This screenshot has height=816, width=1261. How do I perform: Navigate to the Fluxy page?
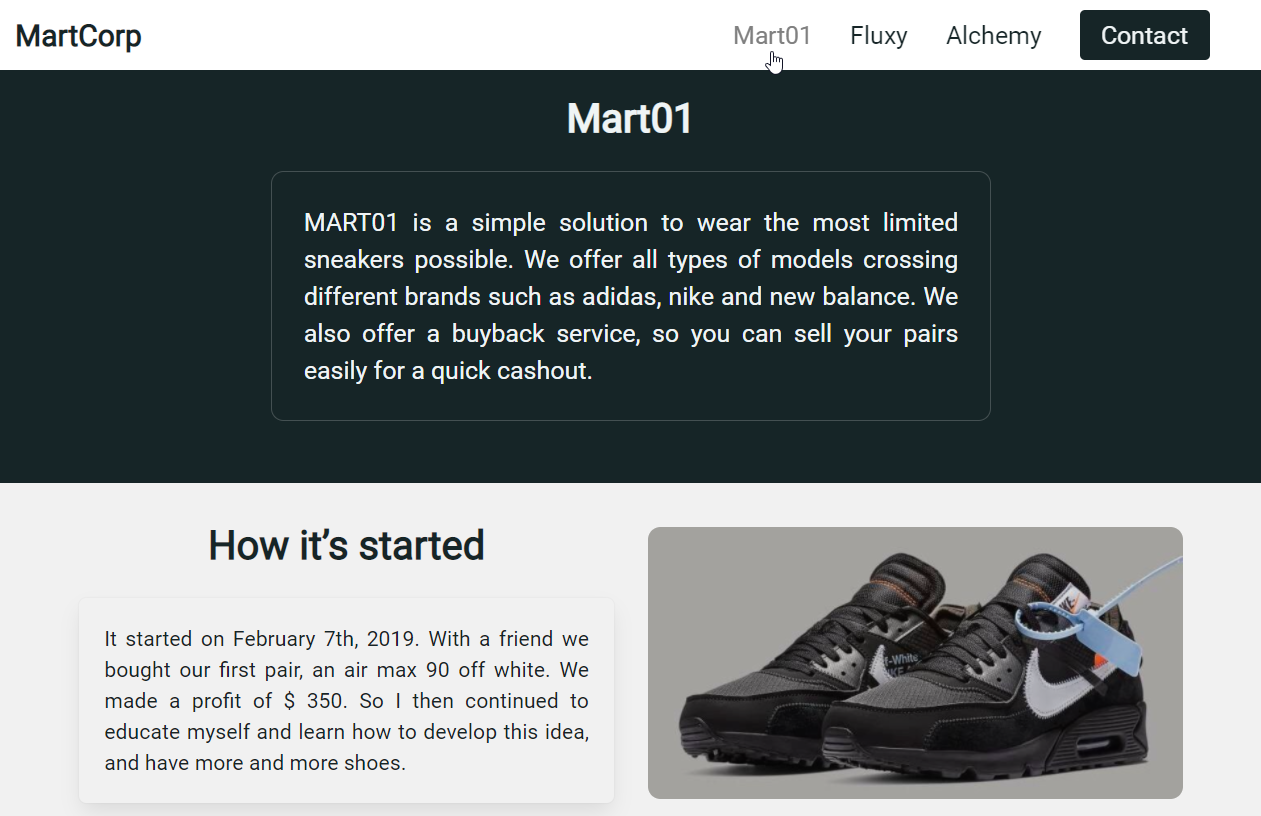point(878,35)
